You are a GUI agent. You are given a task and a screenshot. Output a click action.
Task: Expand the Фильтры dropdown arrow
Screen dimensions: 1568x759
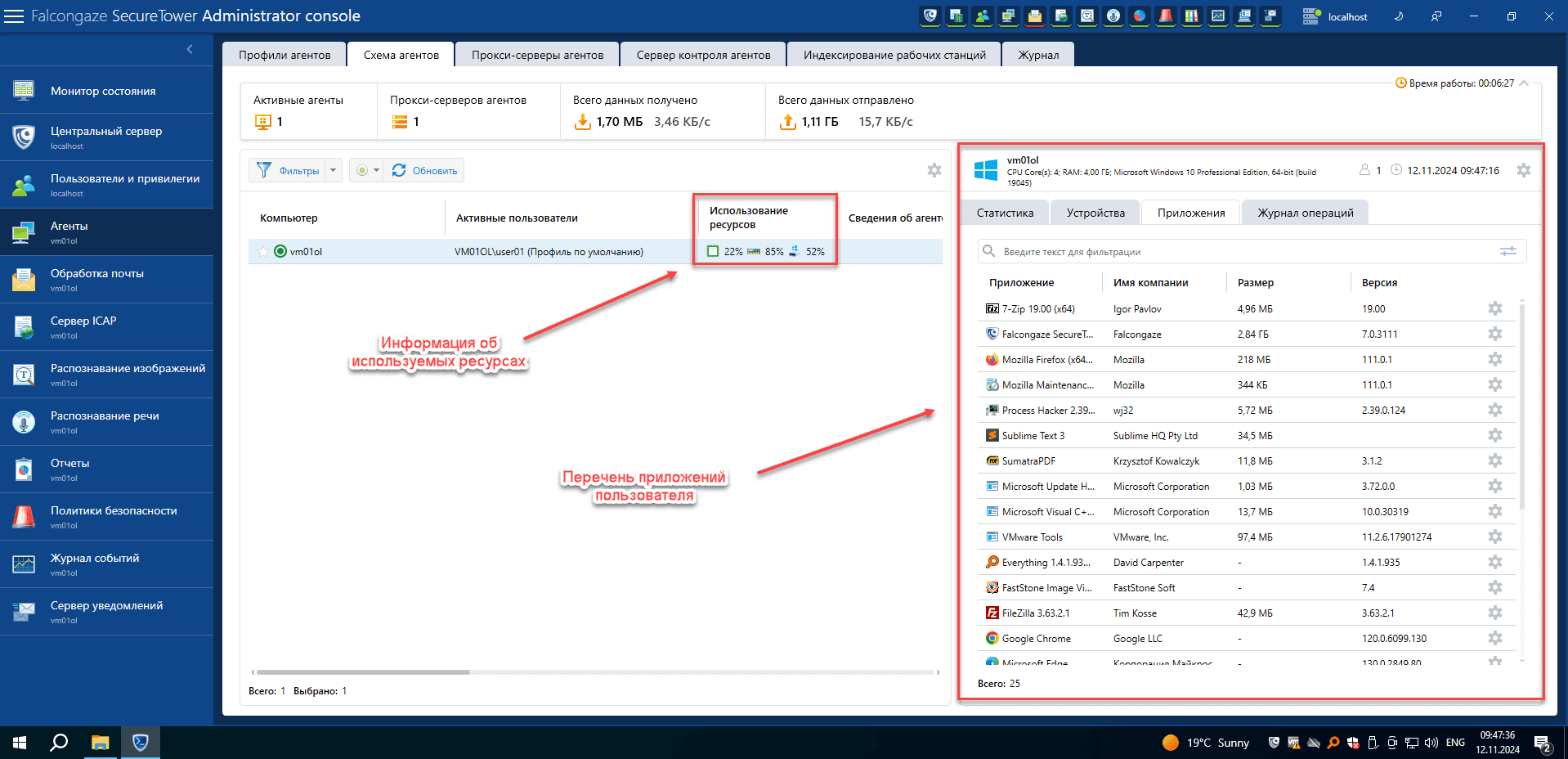click(333, 170)
